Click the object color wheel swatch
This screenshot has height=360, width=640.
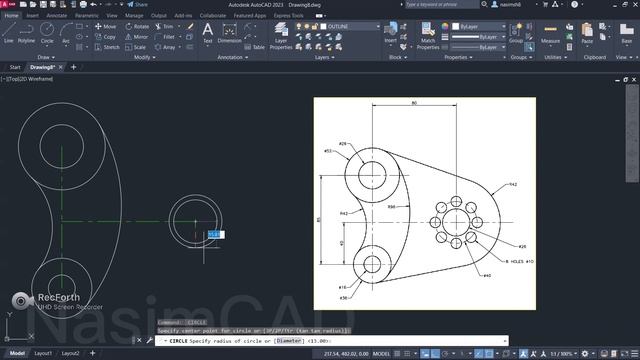tap(445, 26)
